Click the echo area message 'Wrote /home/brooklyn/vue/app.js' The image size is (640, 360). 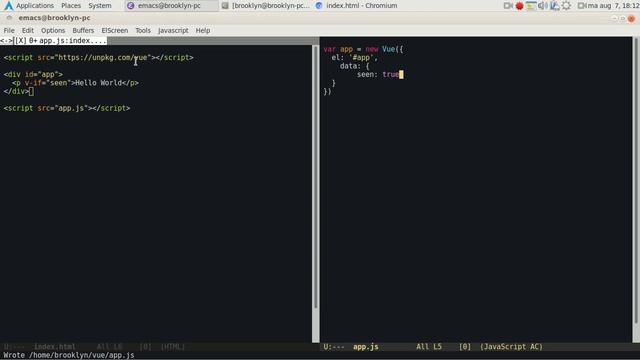69,355
